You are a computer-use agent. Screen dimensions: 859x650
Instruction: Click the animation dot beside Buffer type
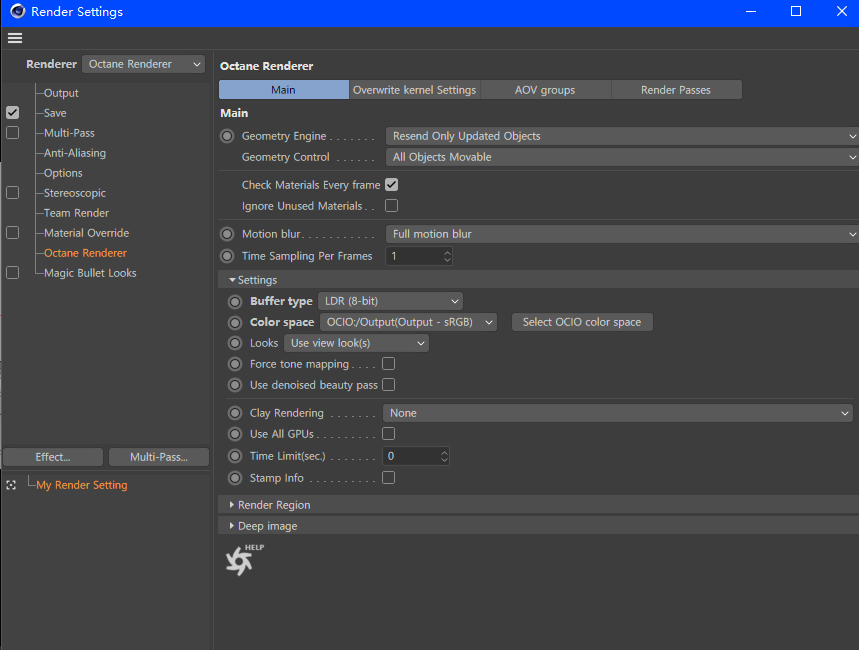[x=235, y=301]
